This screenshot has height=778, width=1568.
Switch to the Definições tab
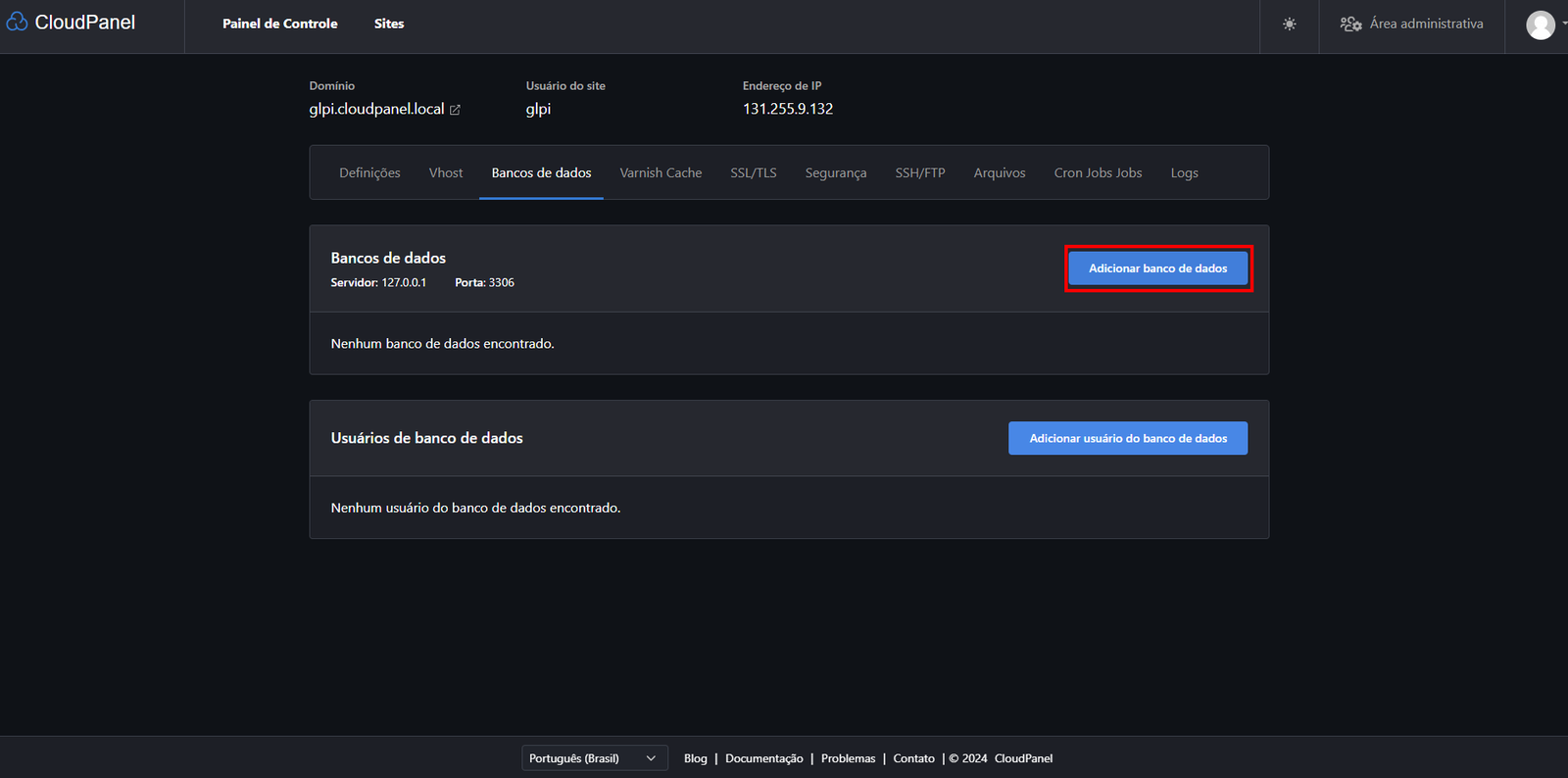coord(369,173)
